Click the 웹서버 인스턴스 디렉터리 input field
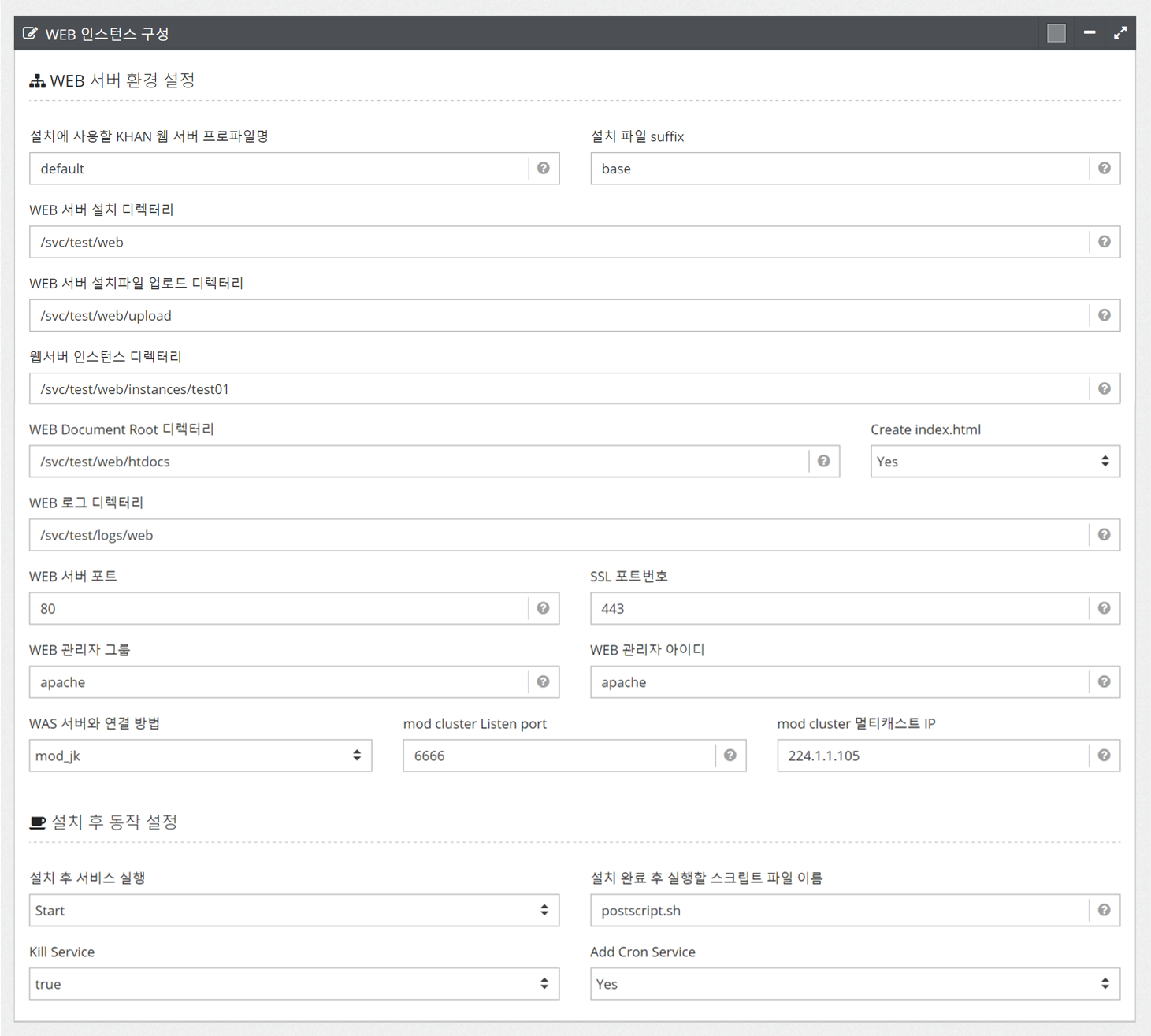Screen dimensions: 1151x1036 (x=559, y=389)
